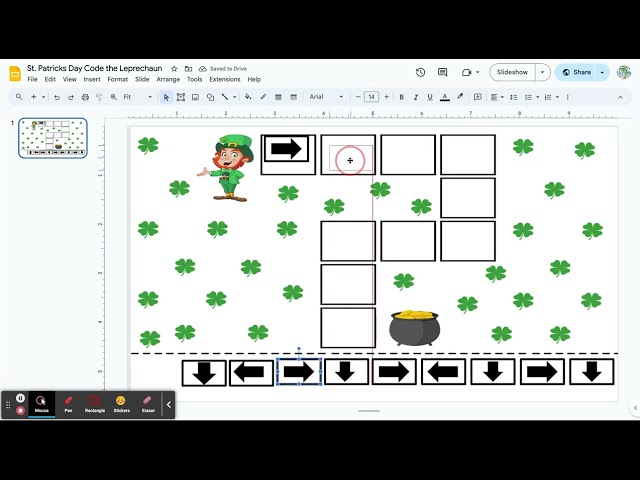This screenshot has width=640, height=480.
Task: Select the Eraser annotation tool
Action: 148,404
